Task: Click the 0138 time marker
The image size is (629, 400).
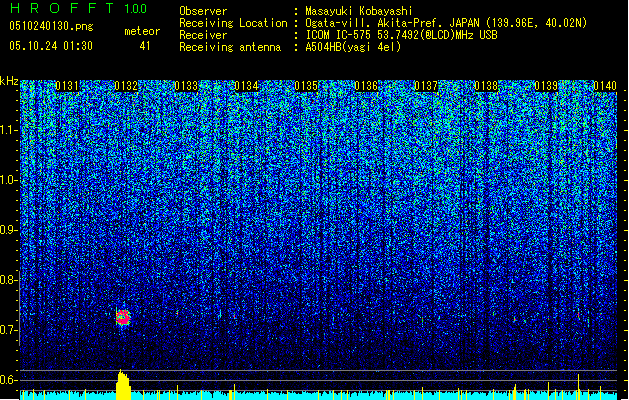Action: tap(486, 86)
